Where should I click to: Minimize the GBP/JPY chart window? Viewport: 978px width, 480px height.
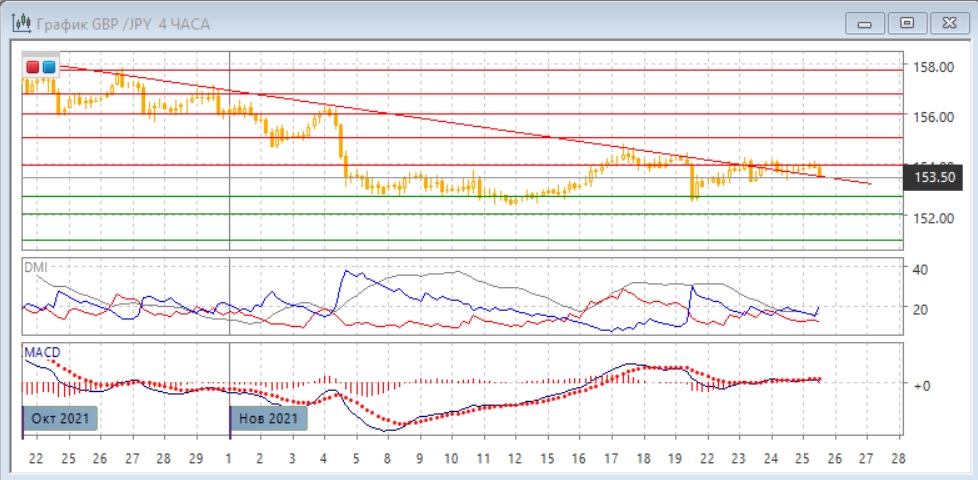pos(866,22)
